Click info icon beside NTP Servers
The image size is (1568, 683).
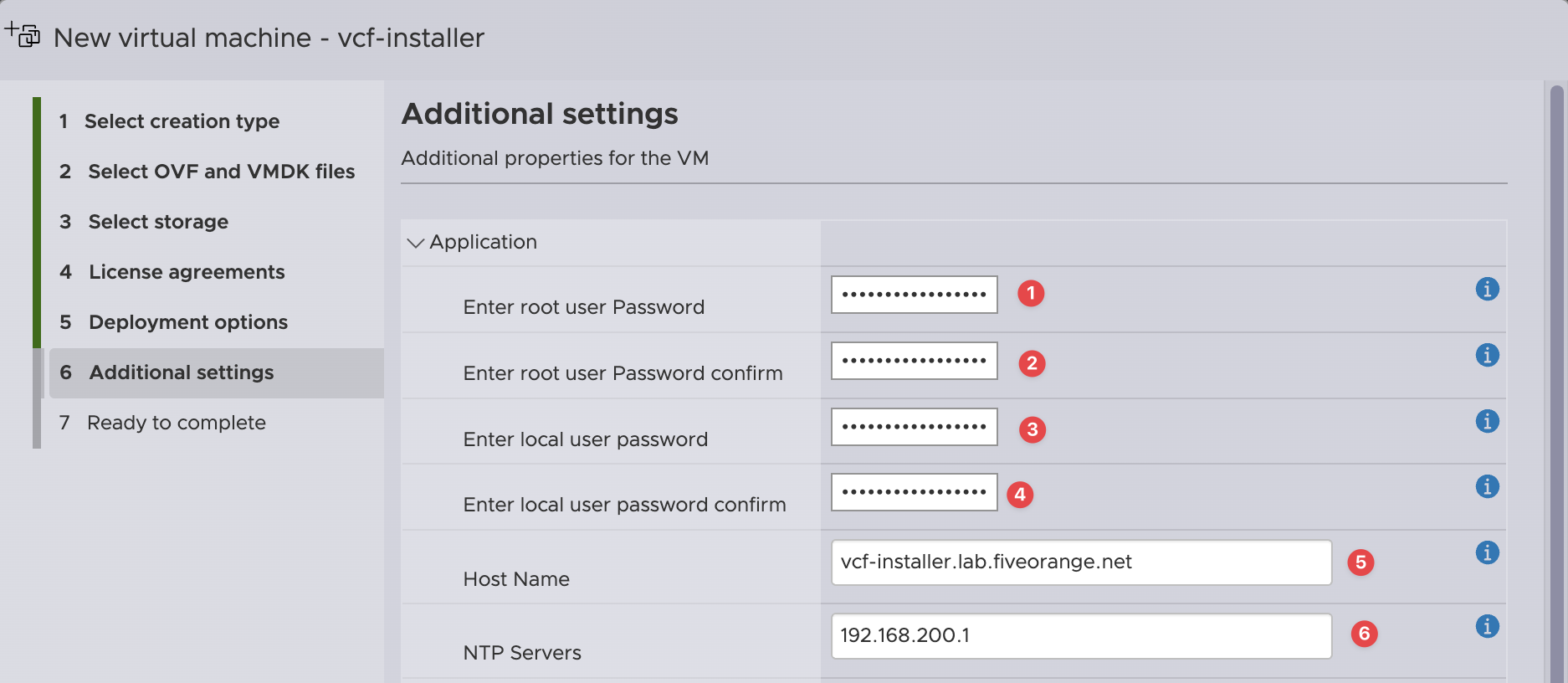point(1487,626)
